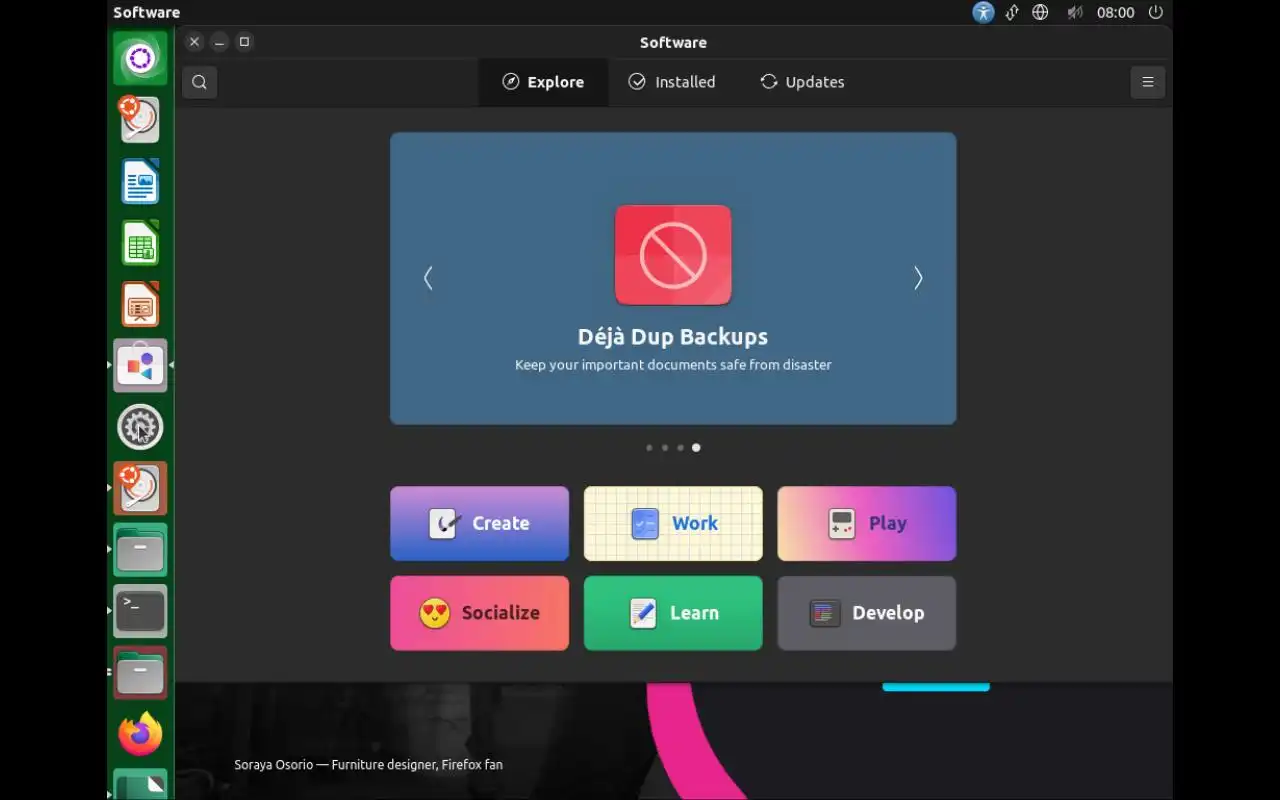Select the third carousel page dot
This screenshot has width=1280, height=800.
(680, 448)
